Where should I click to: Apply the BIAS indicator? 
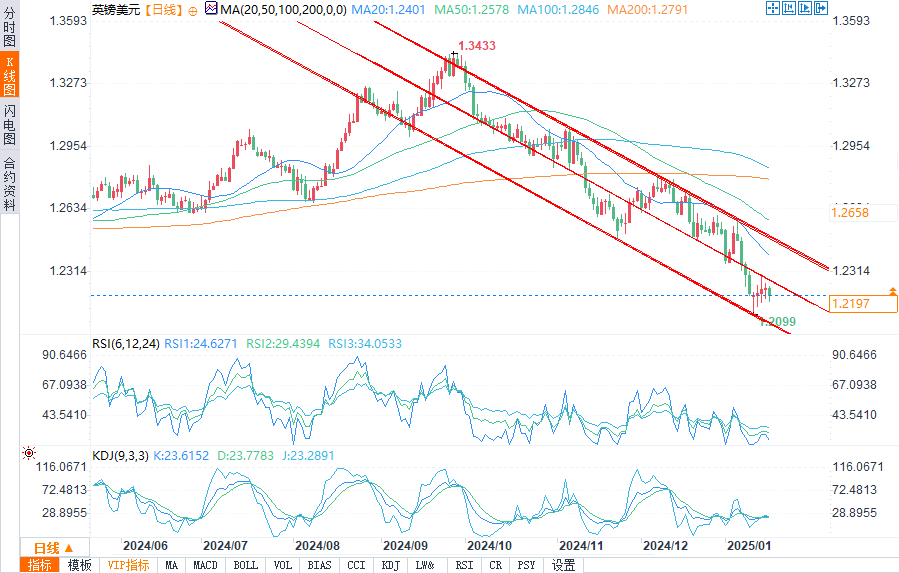click(319, 565)
